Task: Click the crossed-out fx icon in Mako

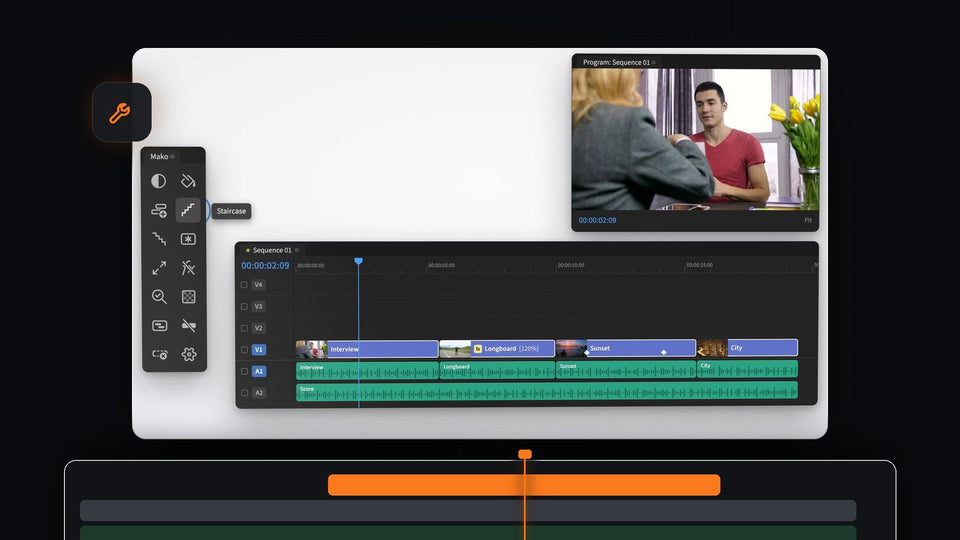Action: 188,268
